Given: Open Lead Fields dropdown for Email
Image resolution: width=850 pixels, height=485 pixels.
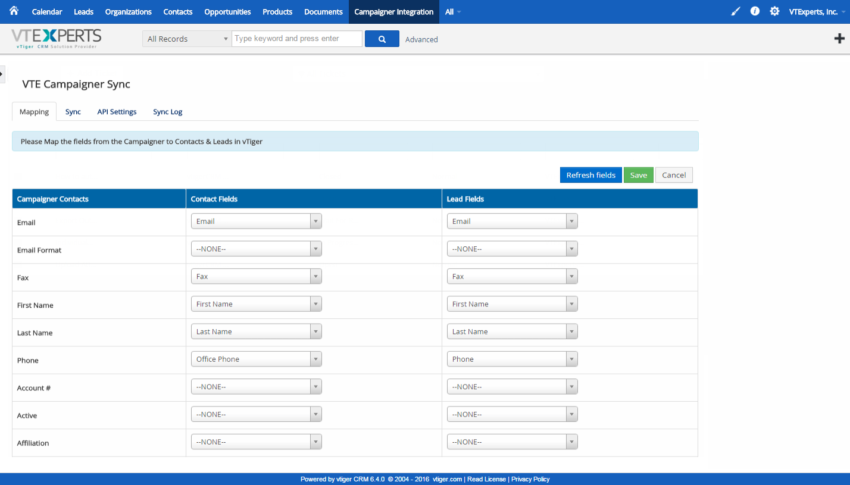Looking at the screenshot, I should (512, 221).
